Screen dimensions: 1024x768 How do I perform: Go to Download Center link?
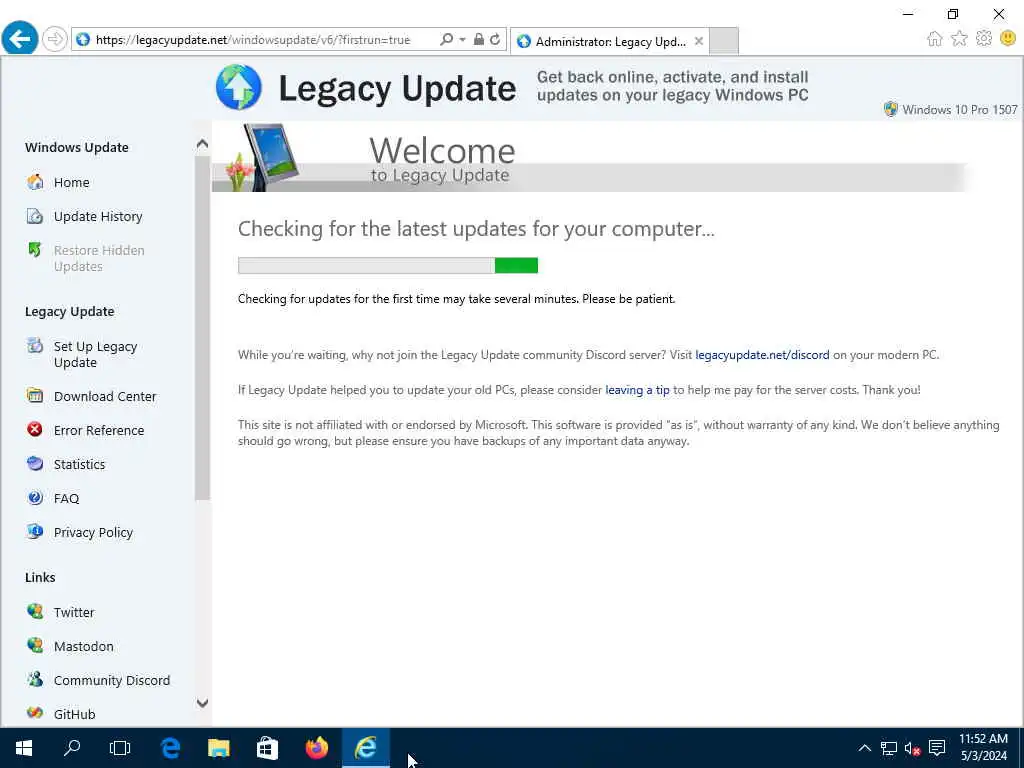(x=105, y=396)
